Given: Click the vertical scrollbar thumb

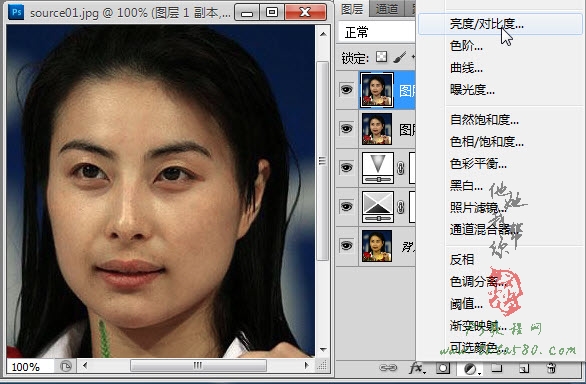Looking at the screenshot, I should (x=322, y=161).
